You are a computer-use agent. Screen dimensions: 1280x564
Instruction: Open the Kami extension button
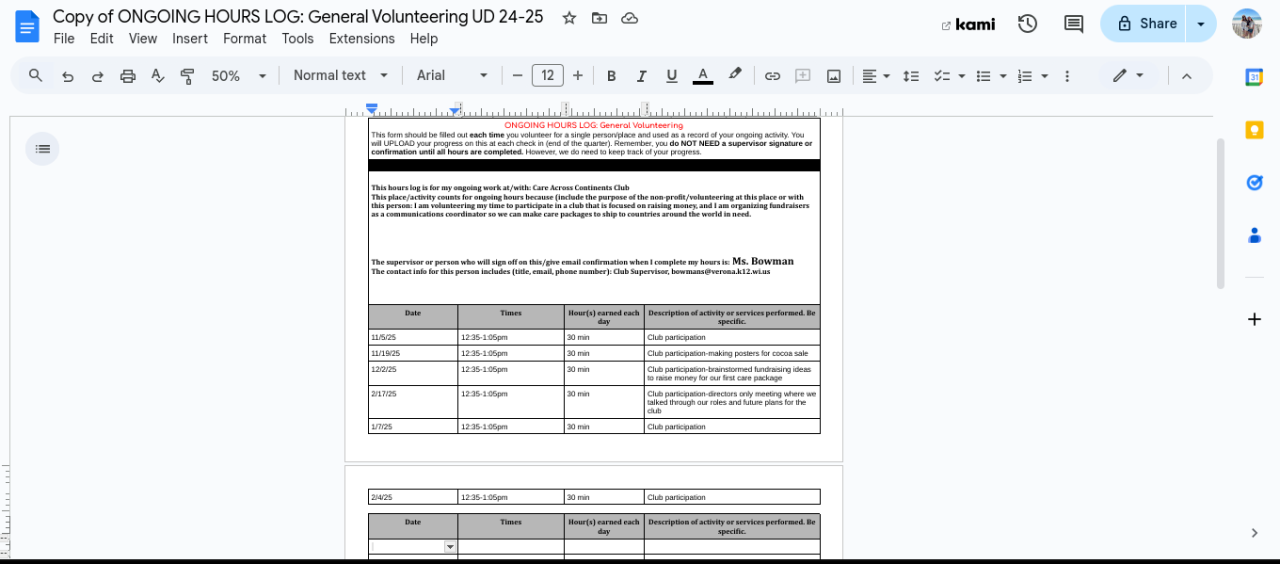tap(968, 24)
